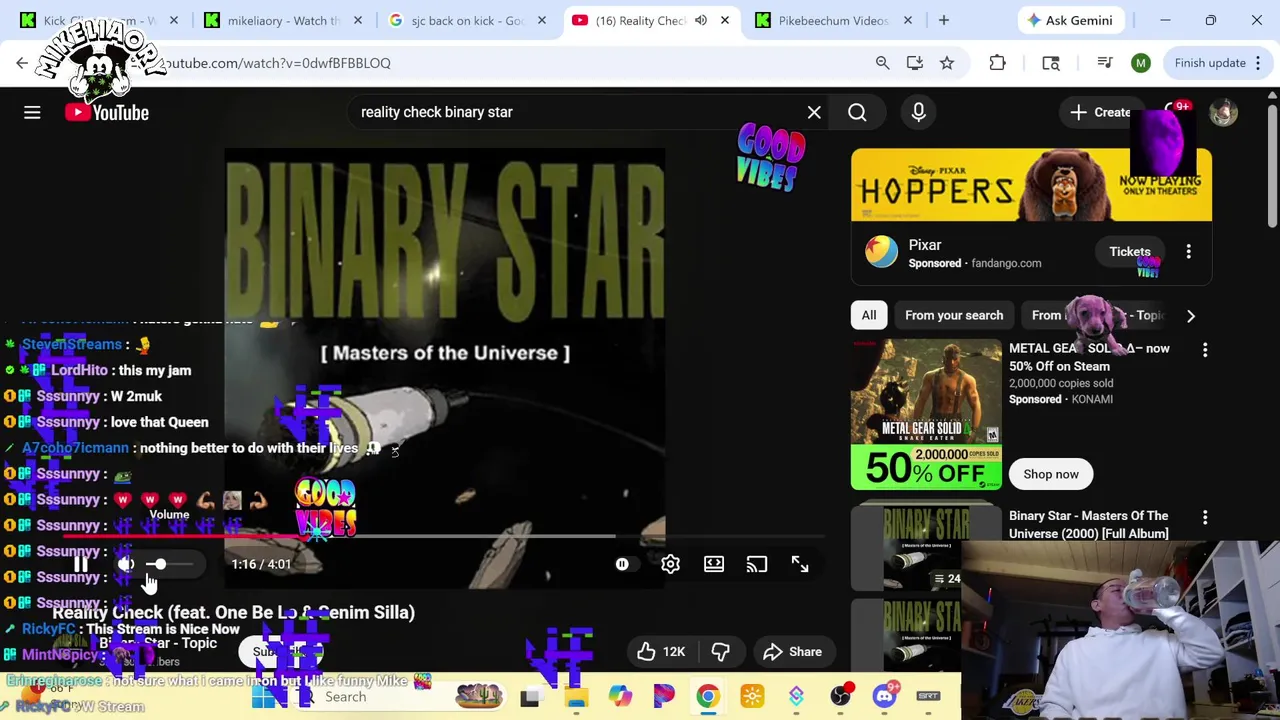Click Shop now on the Konami ad
This screenshot has height=720, width=1280.
point(1051,474)
